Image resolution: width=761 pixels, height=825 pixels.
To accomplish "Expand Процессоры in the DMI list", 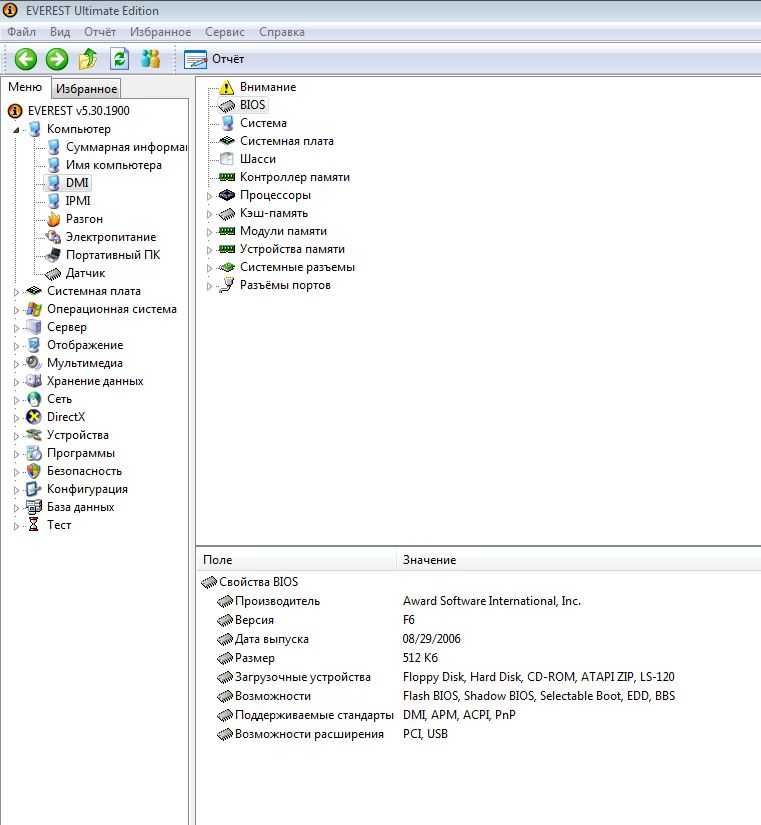I will click(209, 196).
